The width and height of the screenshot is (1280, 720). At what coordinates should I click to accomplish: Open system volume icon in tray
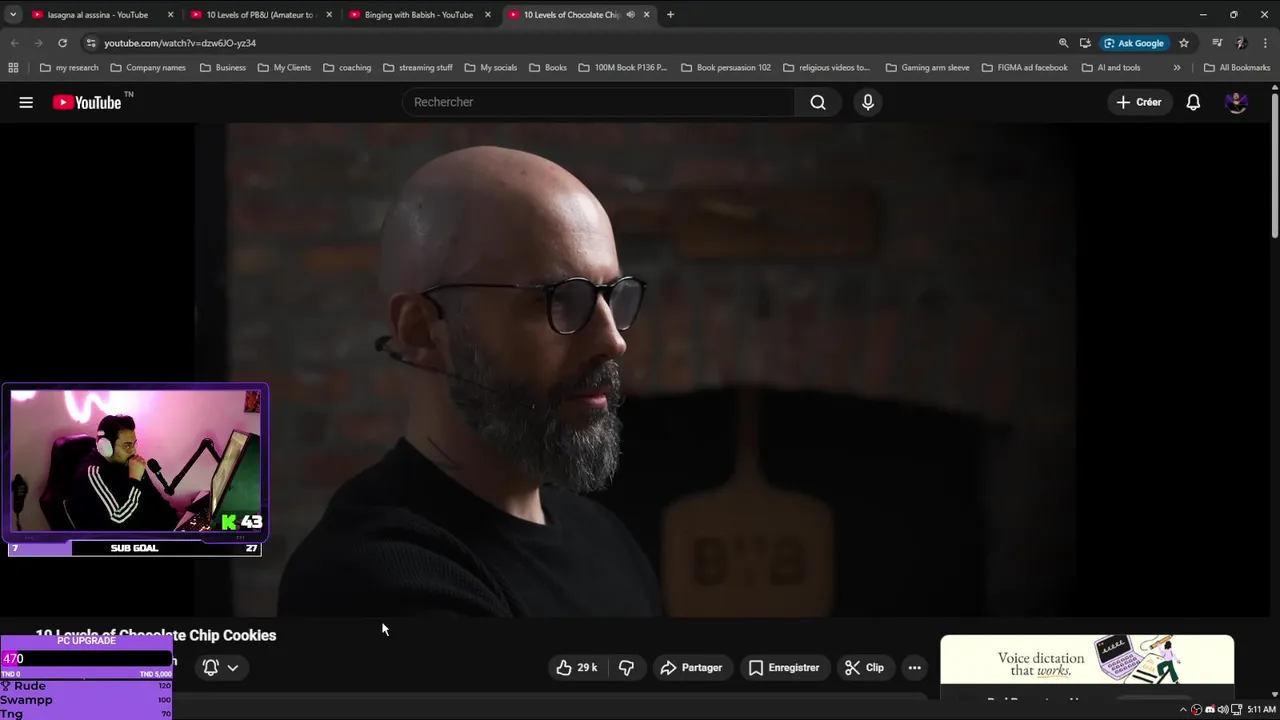[1222, 709]
